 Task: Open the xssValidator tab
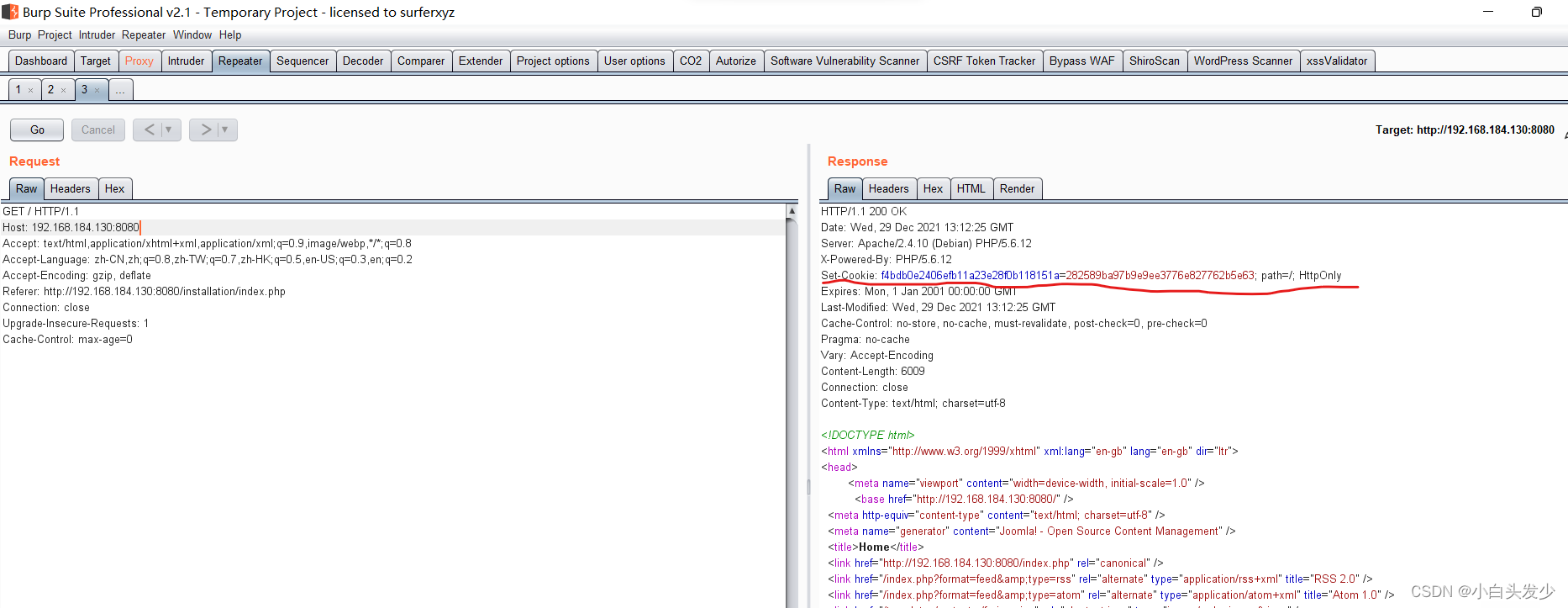coord(1337,61)
